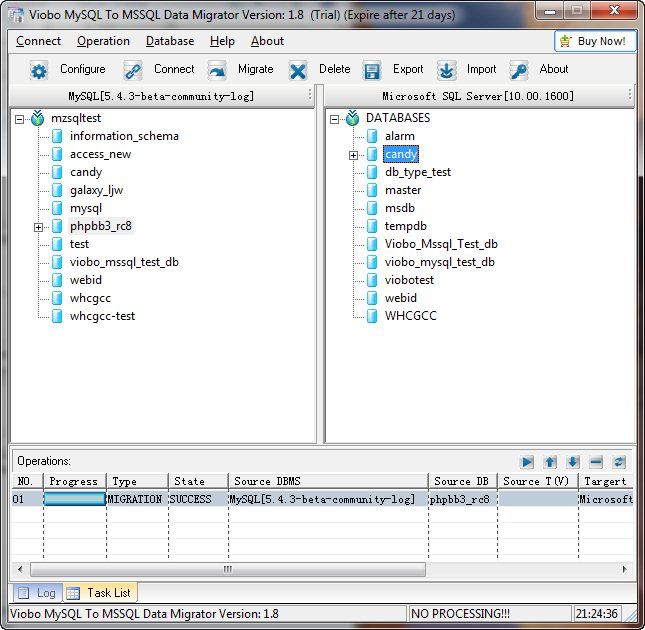Select mysql database in left tree

click(86, 208)
